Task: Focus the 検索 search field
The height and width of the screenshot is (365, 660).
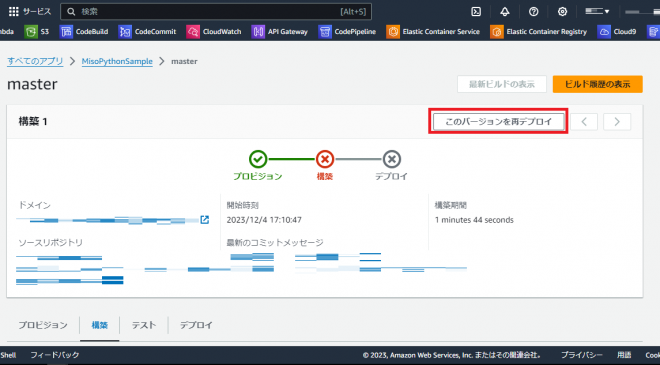Action: click(216, 12)
